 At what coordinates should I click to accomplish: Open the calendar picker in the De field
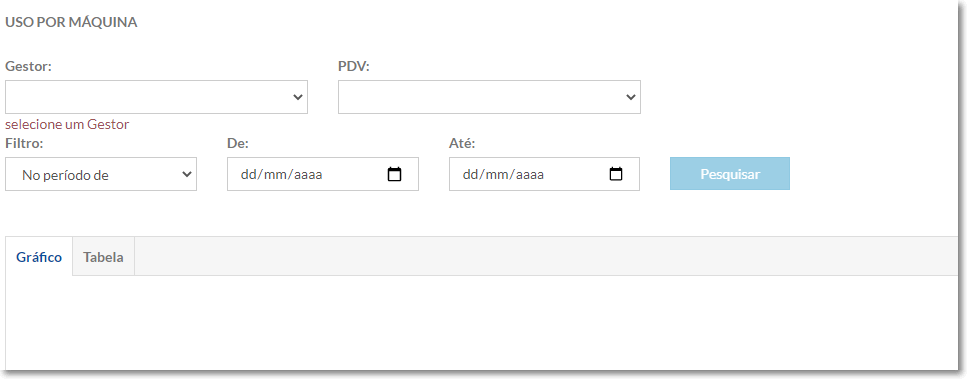pyautogui.click(x=394, y=174)
